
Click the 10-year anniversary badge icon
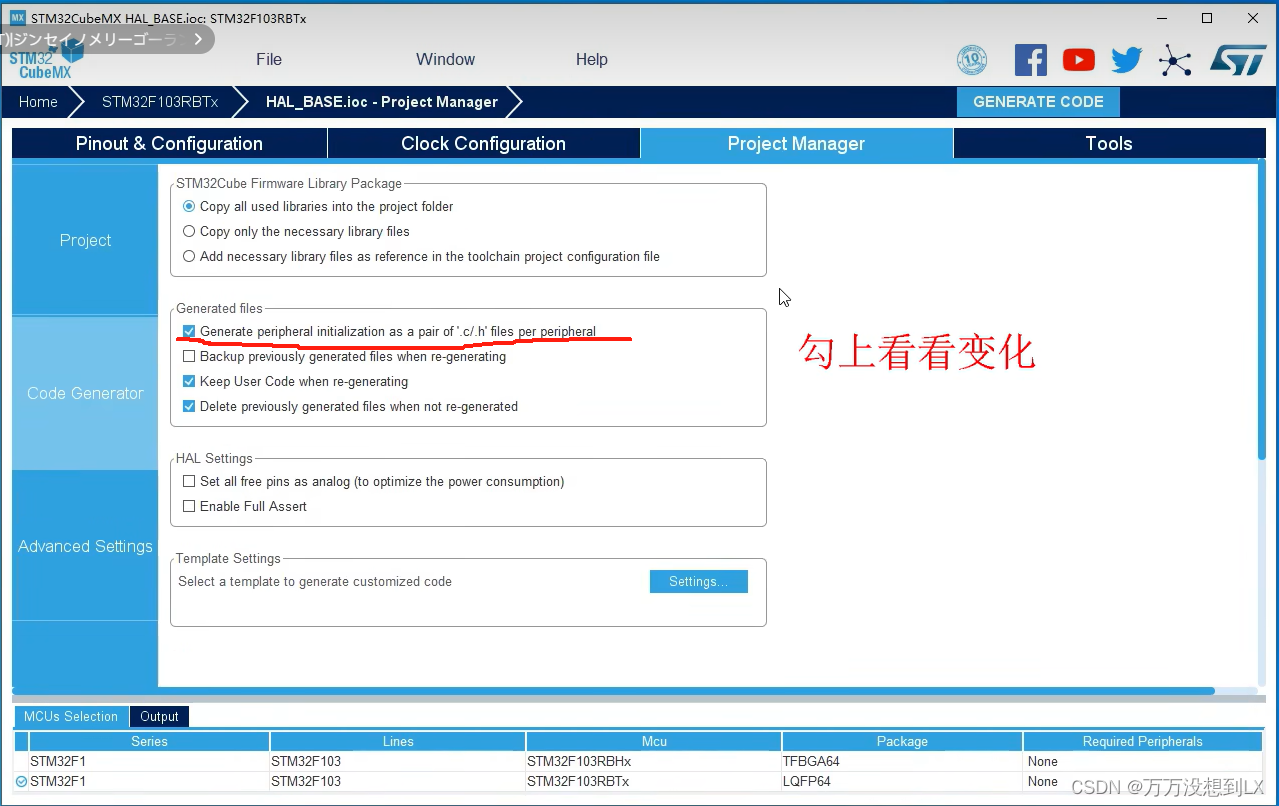tap(971, 60)
